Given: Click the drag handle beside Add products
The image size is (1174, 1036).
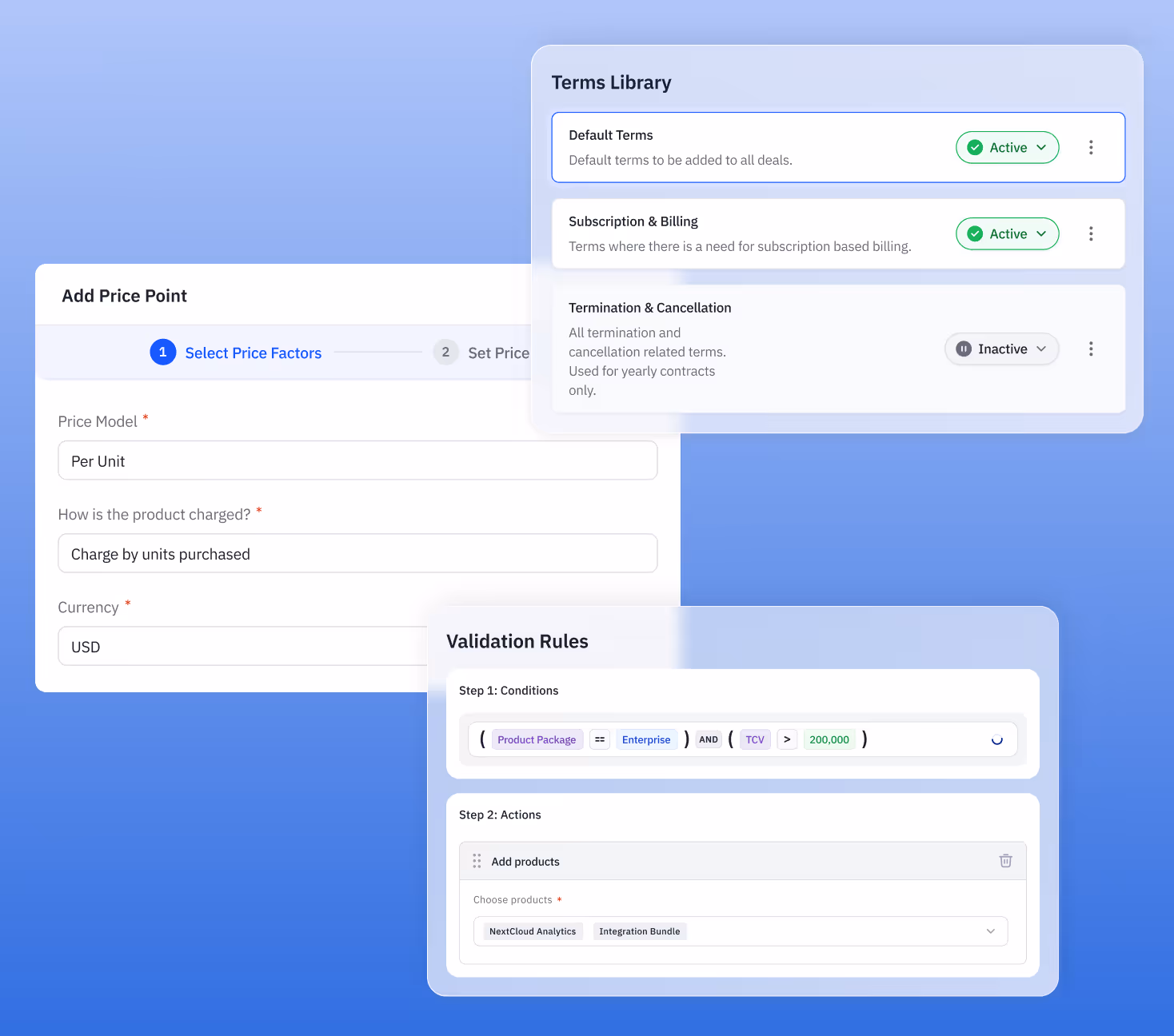Looking at the screenshot, I should point(477,861).
